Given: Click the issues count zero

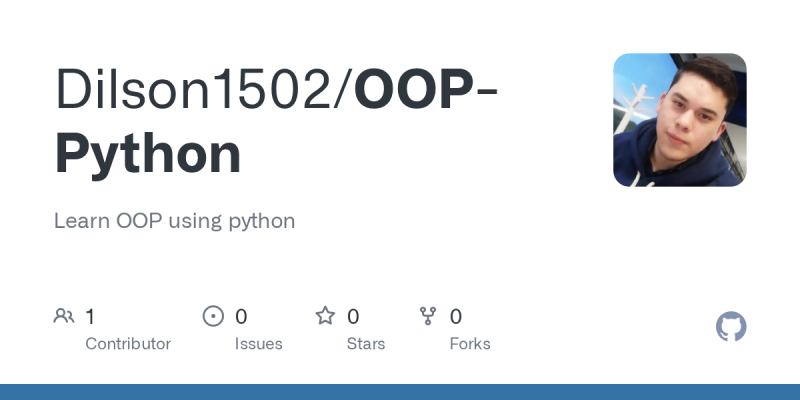Looking at the screenshot, I should coord(241,317).
